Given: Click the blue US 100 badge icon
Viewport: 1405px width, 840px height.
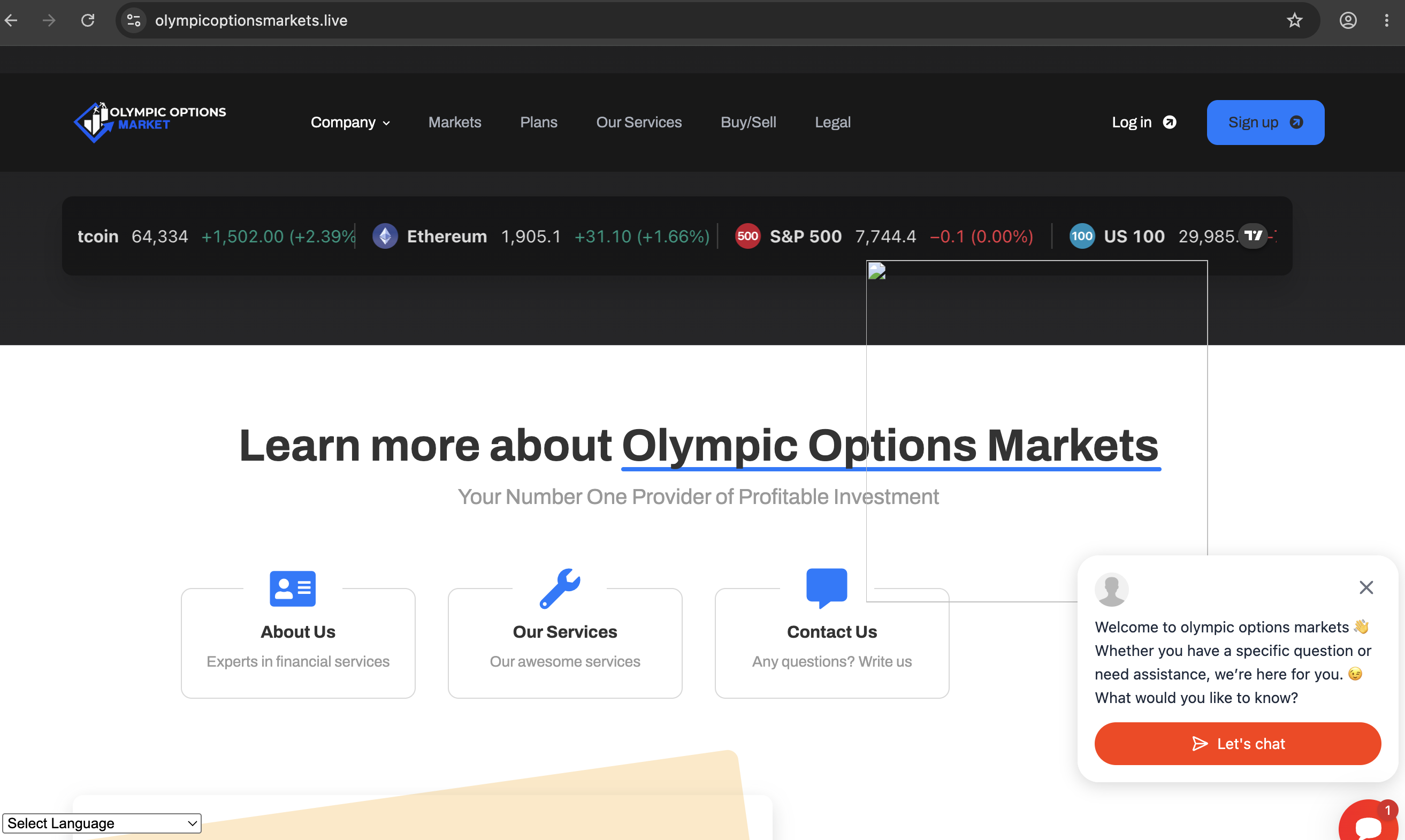Looking at the screenshot, I should pyautogui.click(x=1082, y=236).
